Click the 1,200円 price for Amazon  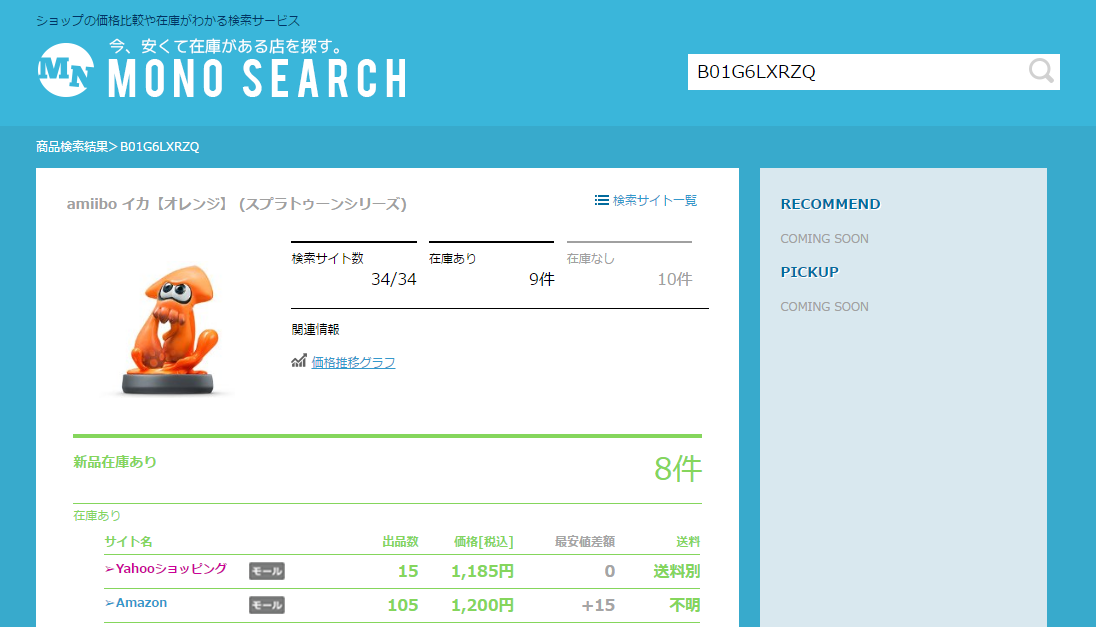point(482,605)
